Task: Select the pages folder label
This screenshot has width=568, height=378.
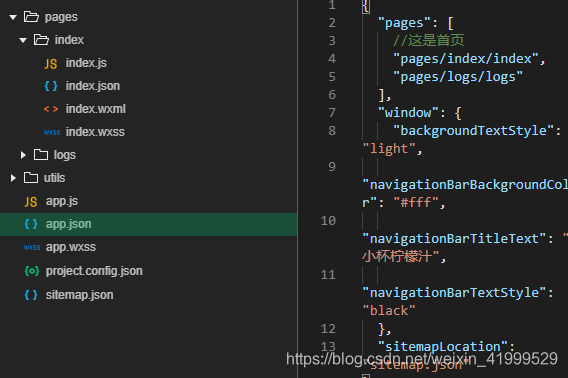Action: [x=61, y=17]
